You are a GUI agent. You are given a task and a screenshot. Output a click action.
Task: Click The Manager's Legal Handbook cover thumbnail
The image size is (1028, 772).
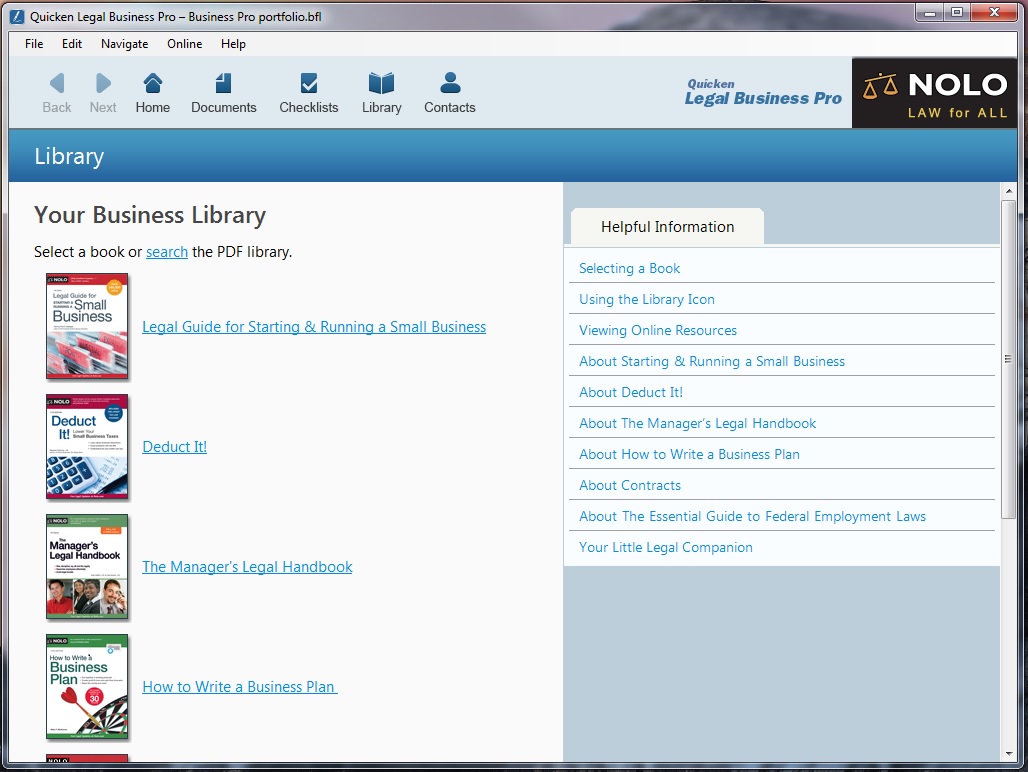[87, 566]
